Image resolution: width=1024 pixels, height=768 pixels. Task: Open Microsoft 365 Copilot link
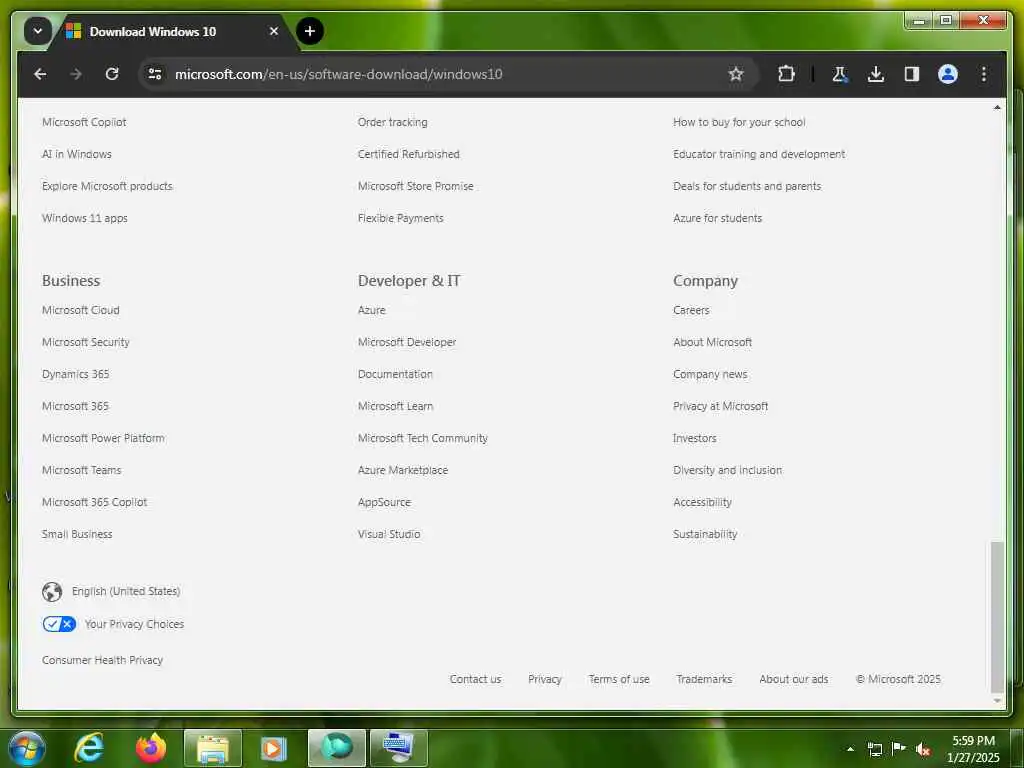(x=95, y=502)
